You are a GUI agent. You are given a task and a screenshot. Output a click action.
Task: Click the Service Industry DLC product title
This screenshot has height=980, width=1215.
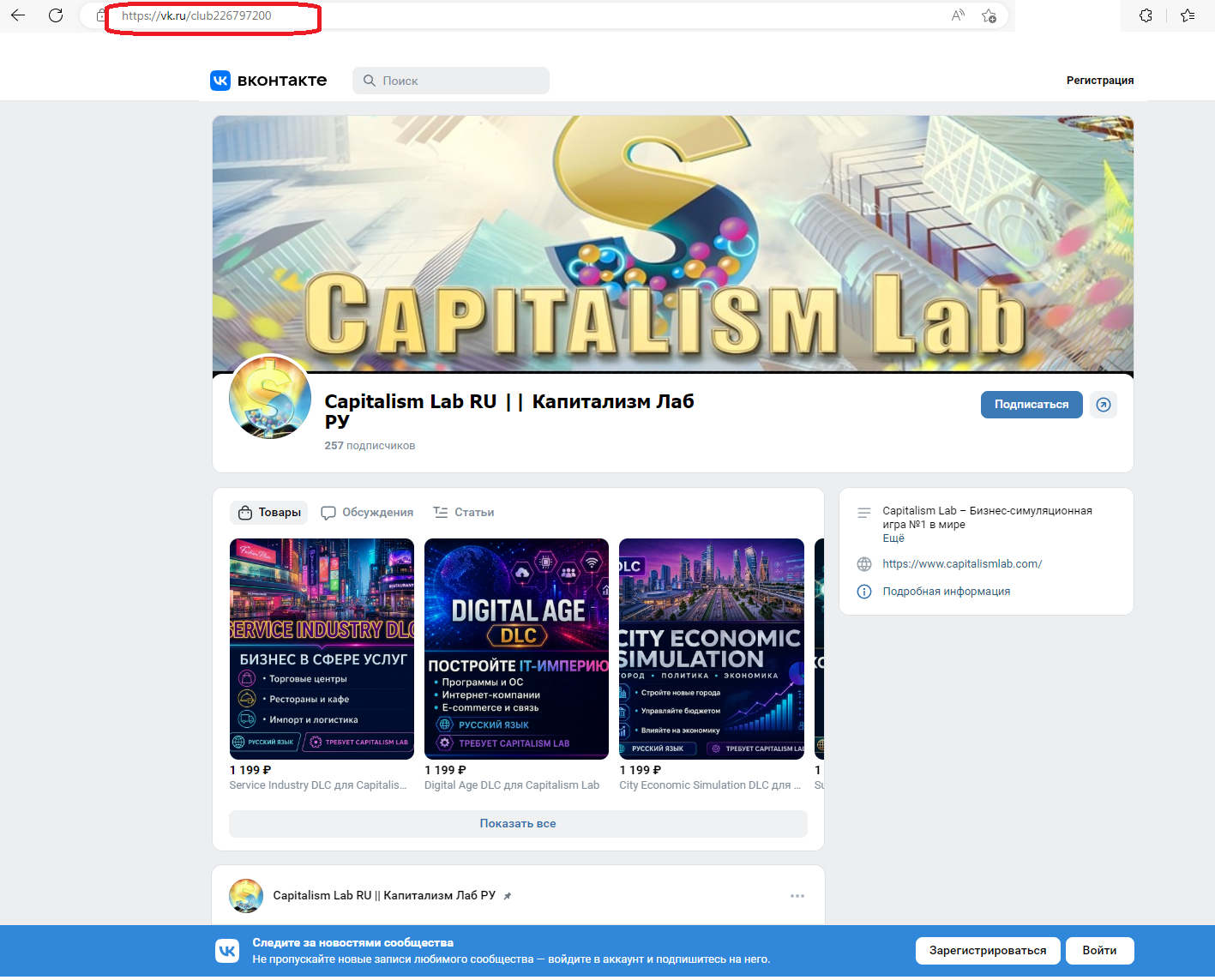pos(318,785)
